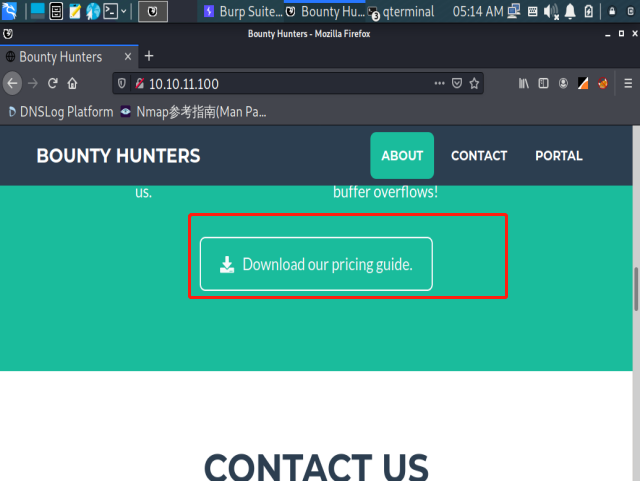Toggle the sidebar view icon

point(543,84)
